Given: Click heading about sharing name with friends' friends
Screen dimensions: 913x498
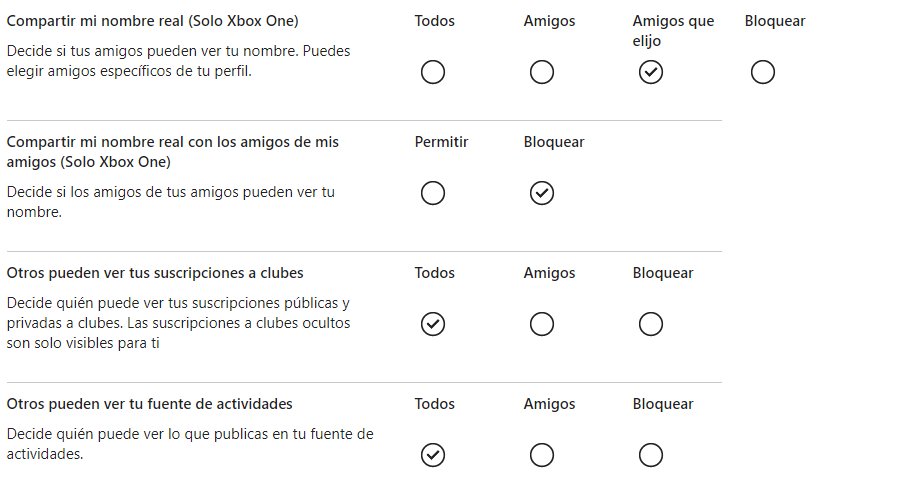Looking at the screenshot, I should click(x=172, y=152).
